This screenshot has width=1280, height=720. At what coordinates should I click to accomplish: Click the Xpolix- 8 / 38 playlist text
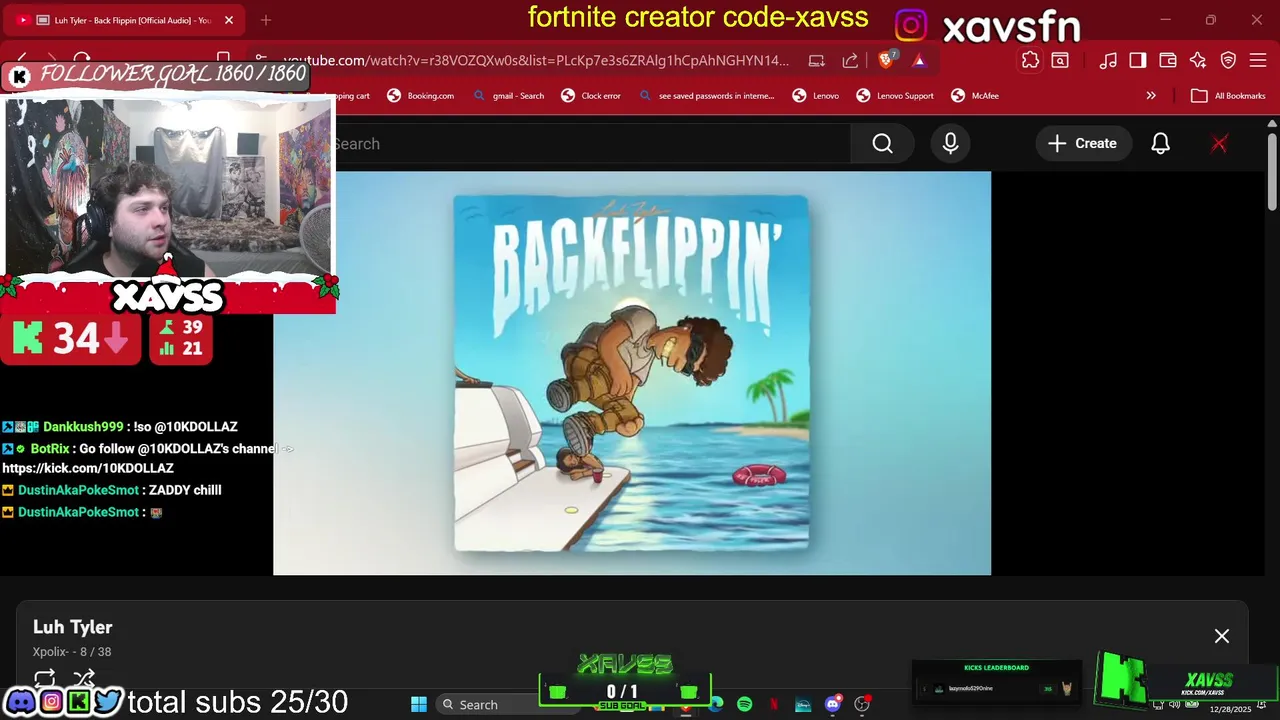[x=72, y=652]
